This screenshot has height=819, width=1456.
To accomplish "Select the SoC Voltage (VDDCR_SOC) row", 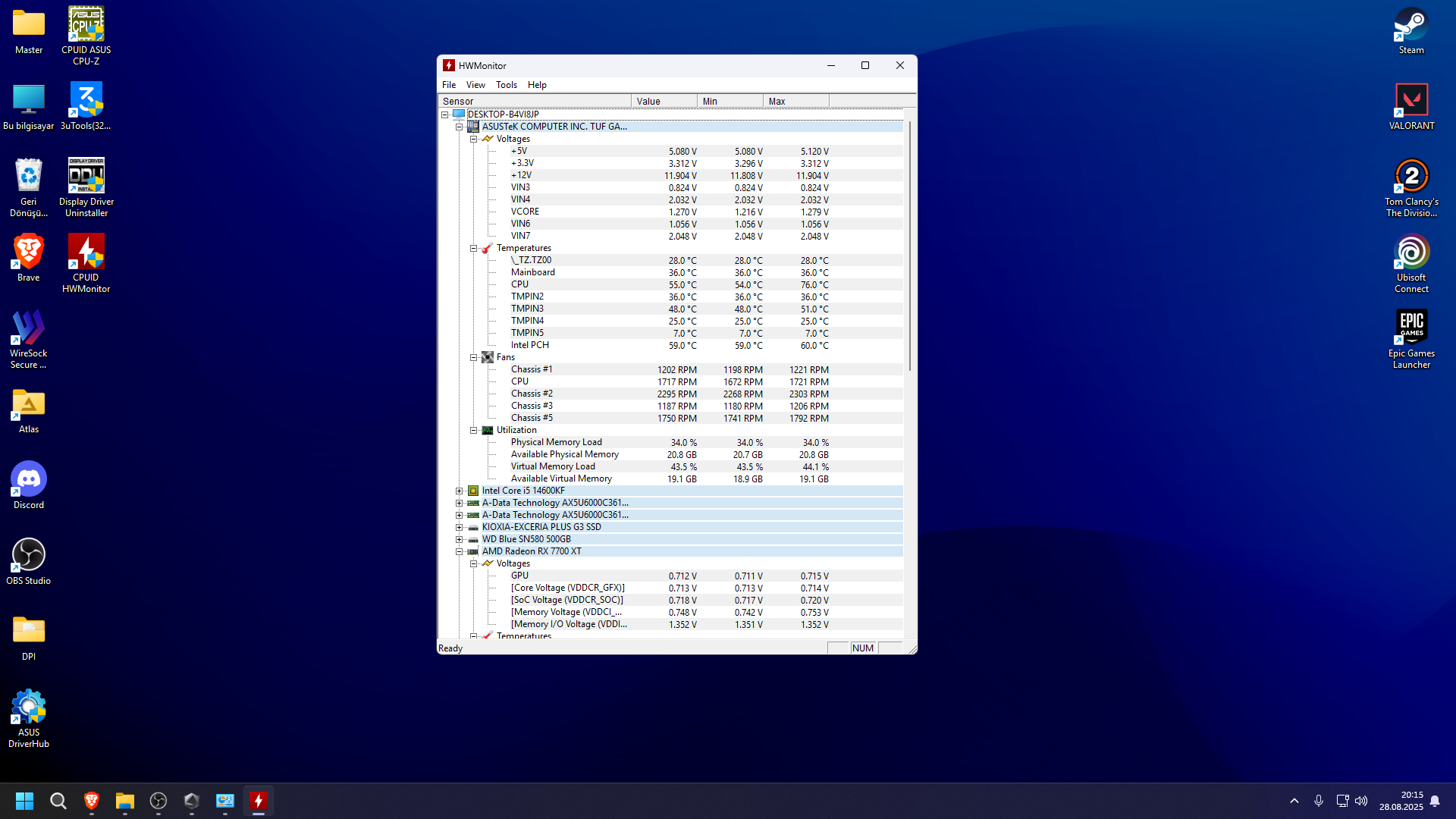I will click(x=670, y=600).
